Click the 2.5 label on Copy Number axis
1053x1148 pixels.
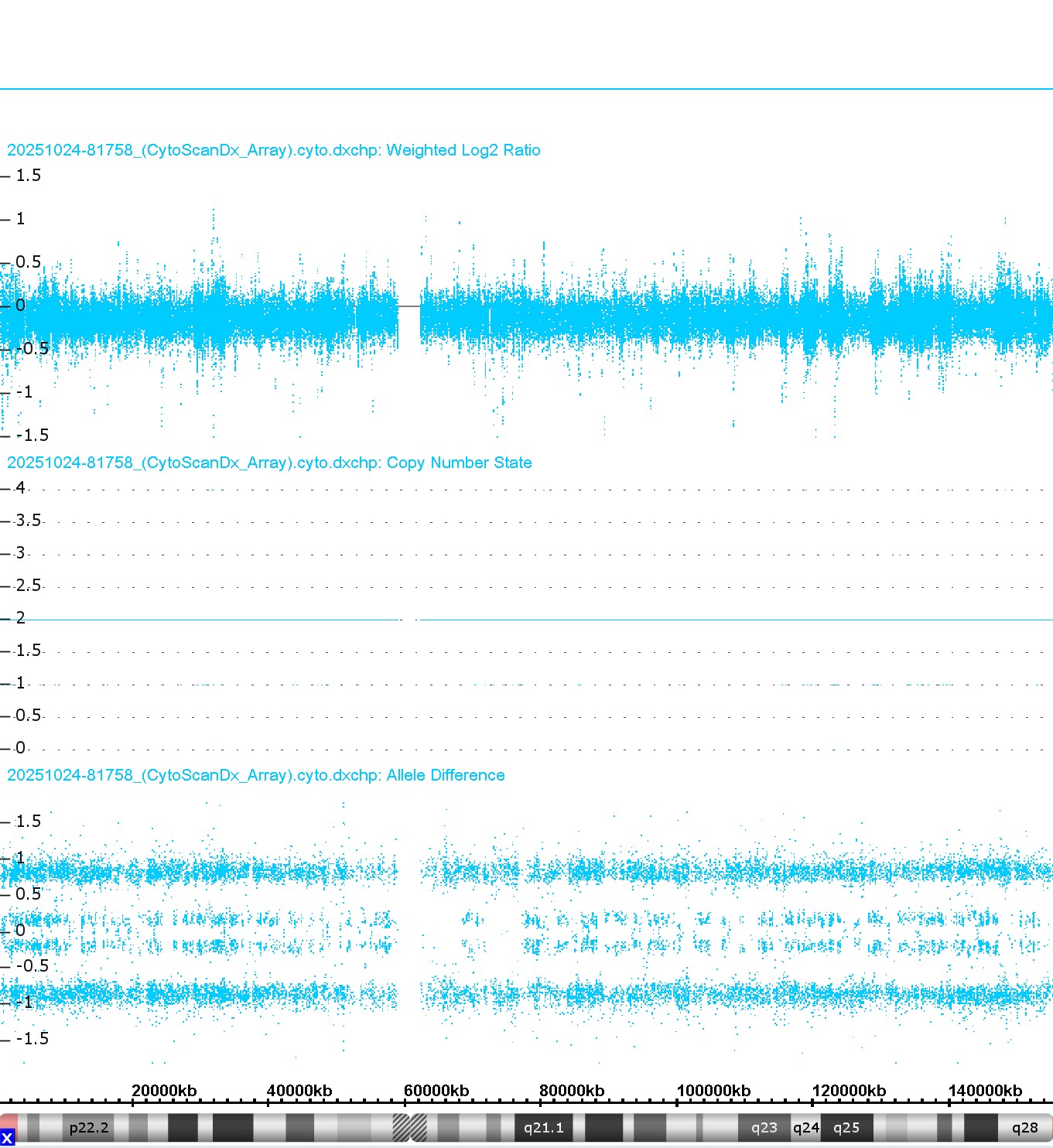(29, 586)
